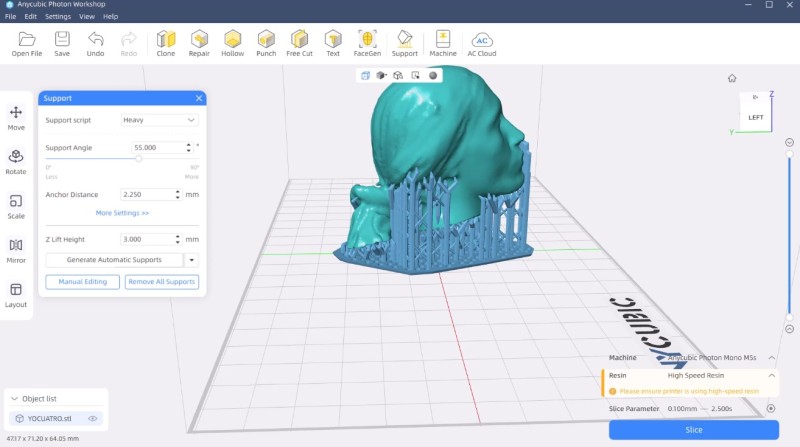Open the Repair tool
The image size is (800, 447).
point(199,43)
